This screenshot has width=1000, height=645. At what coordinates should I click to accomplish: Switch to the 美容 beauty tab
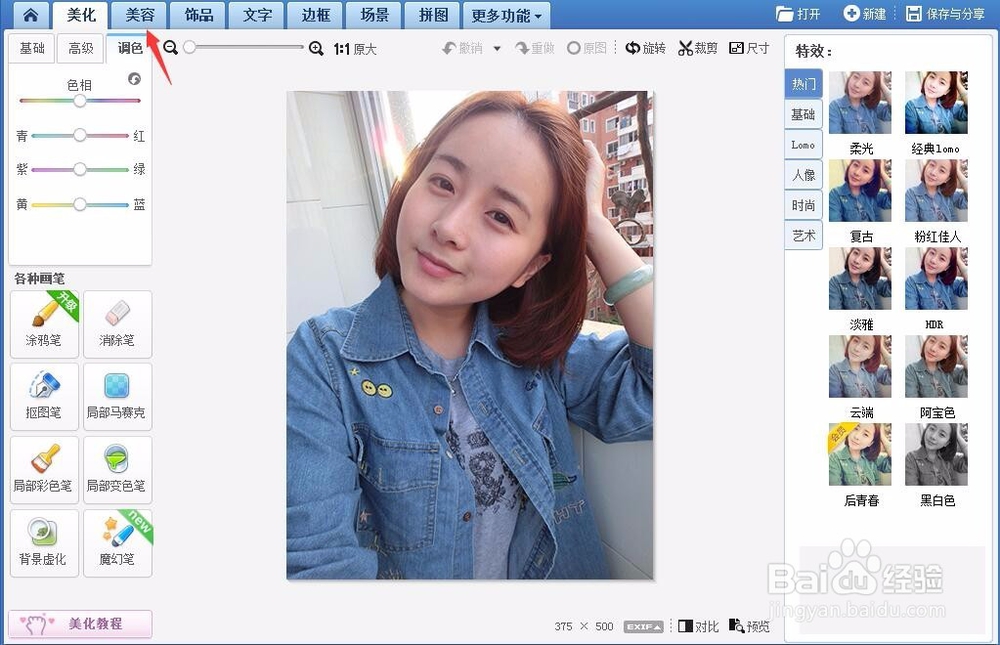[x=139, y=15]
